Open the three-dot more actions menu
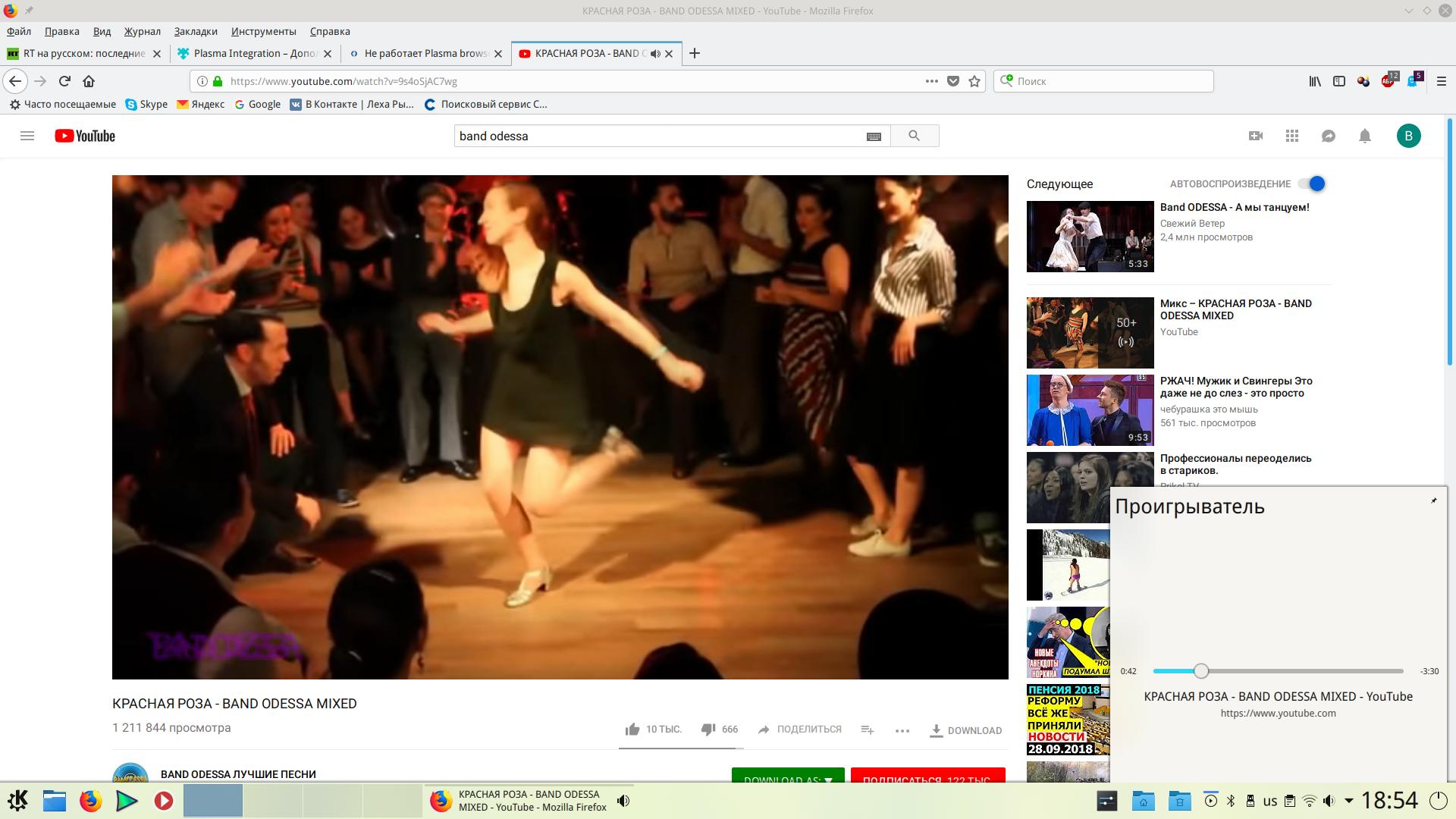The height and width of the screenshot is (819, 1456). [x=902, y=730]
